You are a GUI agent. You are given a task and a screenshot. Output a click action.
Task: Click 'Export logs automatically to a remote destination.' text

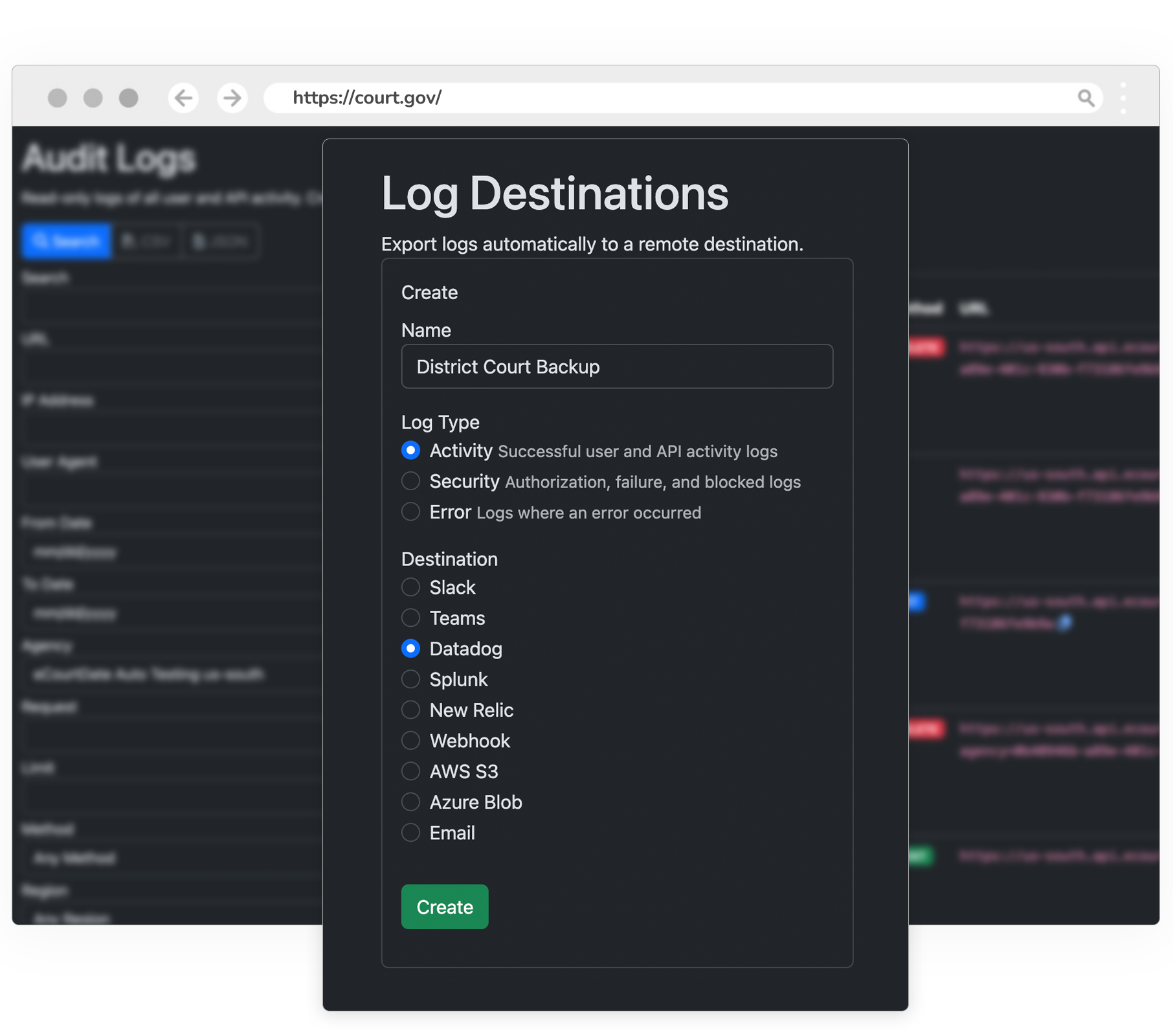point(592,244)
